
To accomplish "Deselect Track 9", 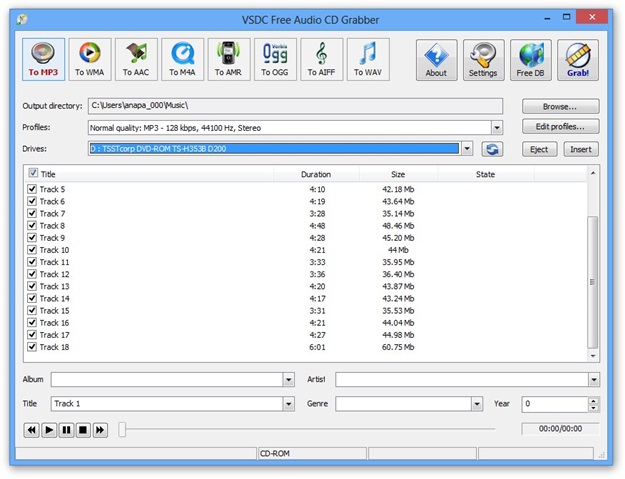I will click(32, 237).
